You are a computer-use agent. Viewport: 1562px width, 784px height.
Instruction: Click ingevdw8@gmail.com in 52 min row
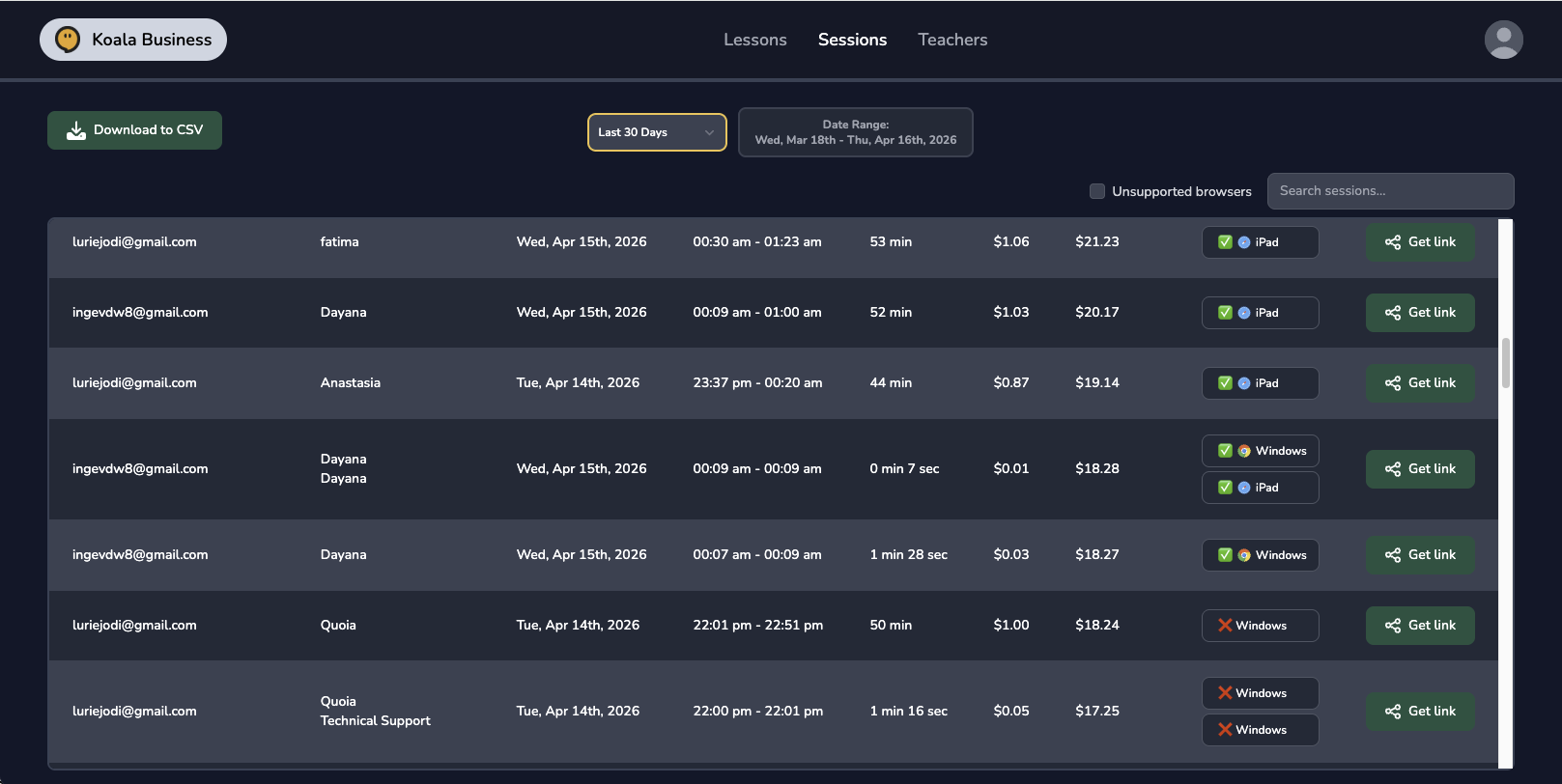tap(140, 313)
